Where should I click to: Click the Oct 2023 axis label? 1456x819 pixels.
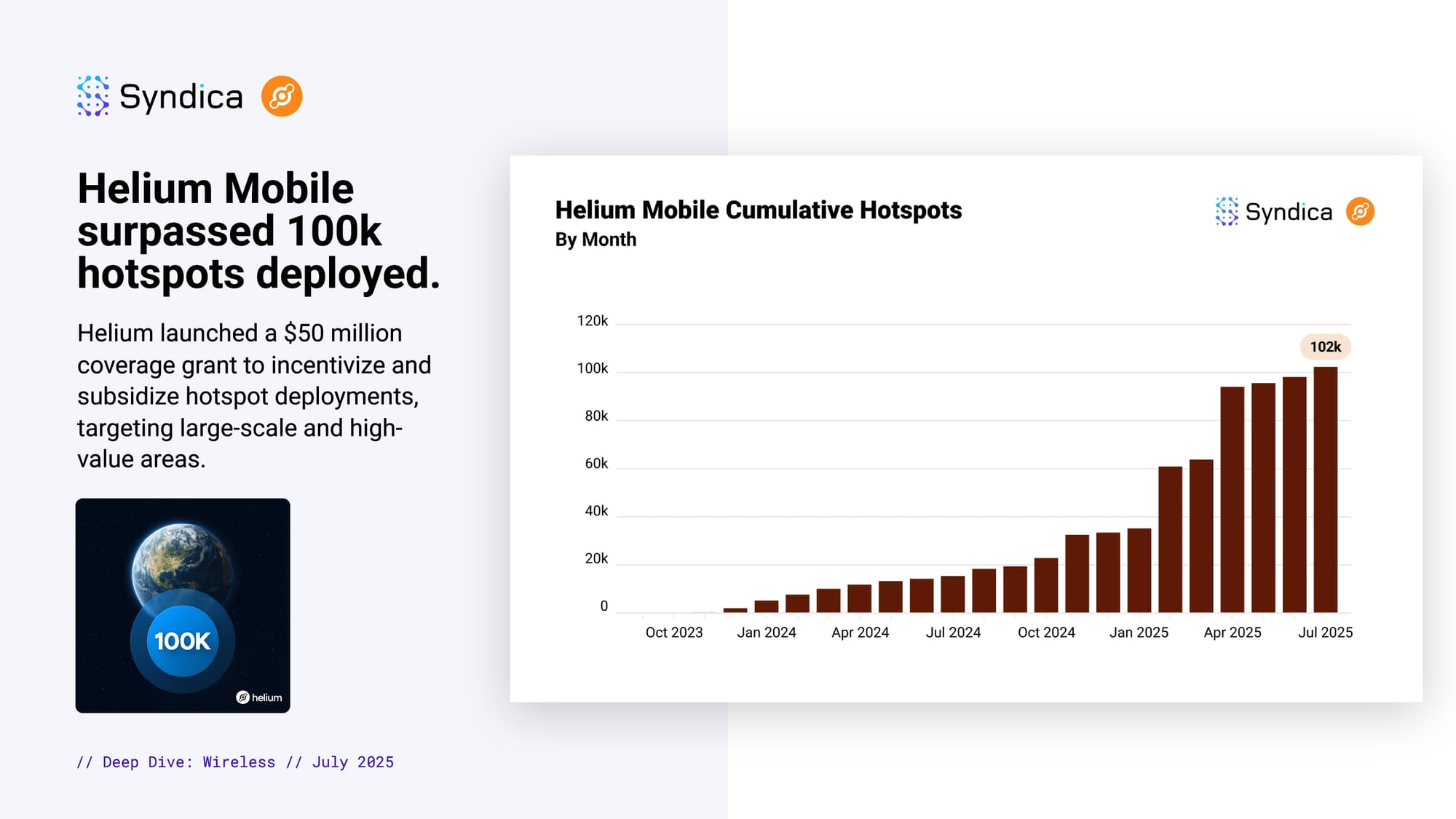click(x=674, y=633)
